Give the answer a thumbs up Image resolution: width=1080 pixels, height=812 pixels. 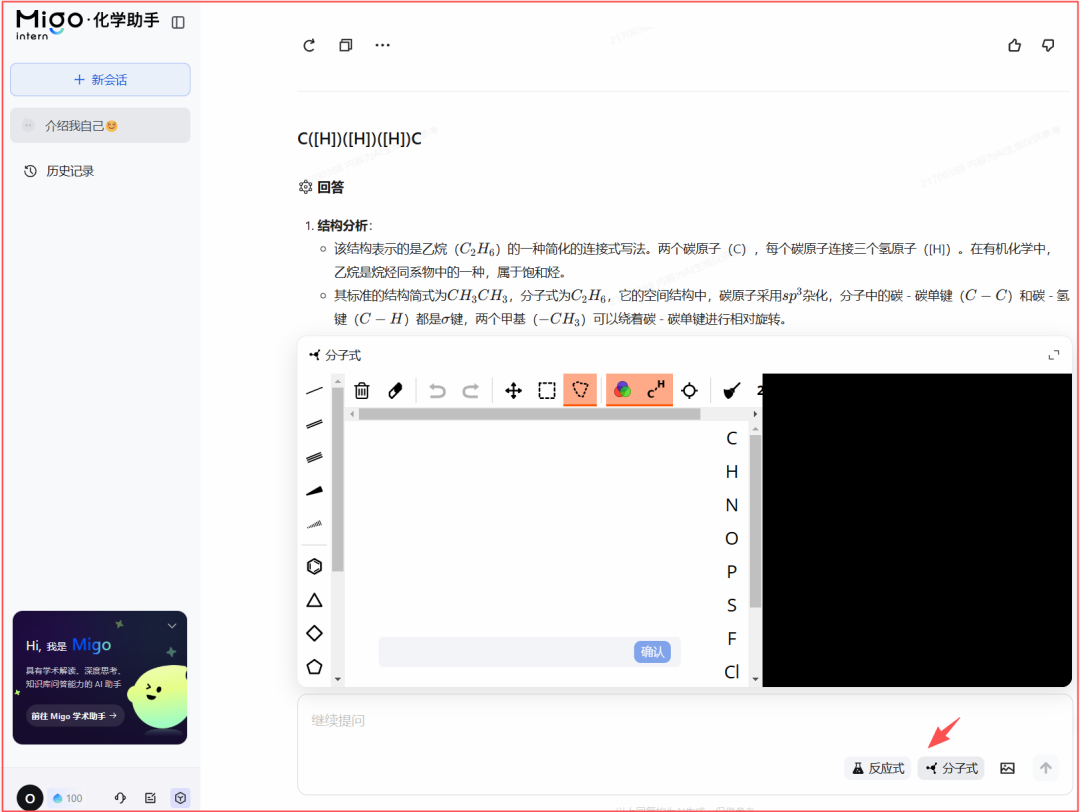pos(1014,45)
